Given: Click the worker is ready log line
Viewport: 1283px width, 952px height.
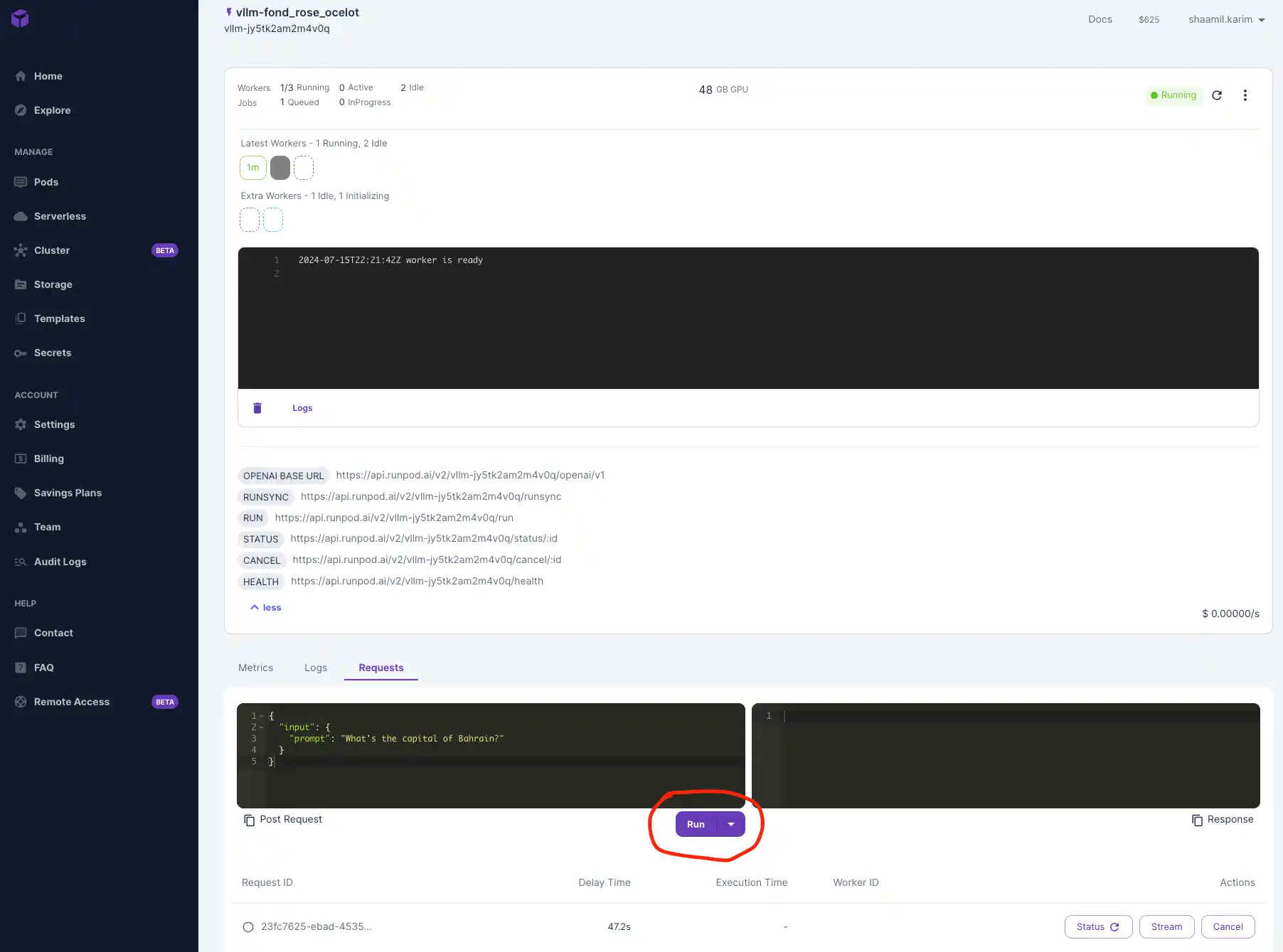Looking at the screenshot, I should (x=390, y=260).
